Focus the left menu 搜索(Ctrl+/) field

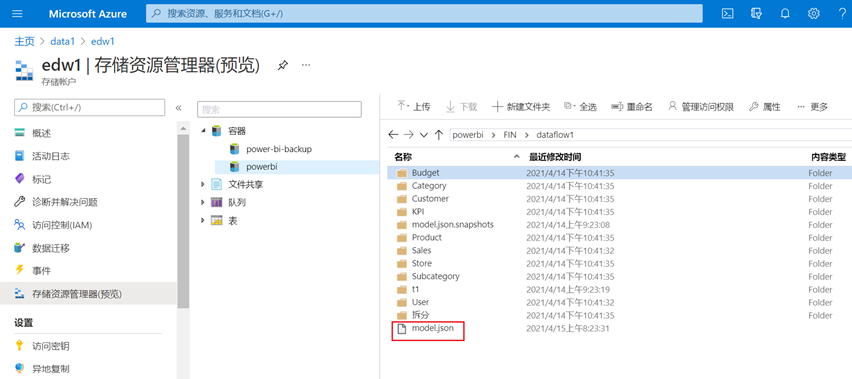click(89, 108)
